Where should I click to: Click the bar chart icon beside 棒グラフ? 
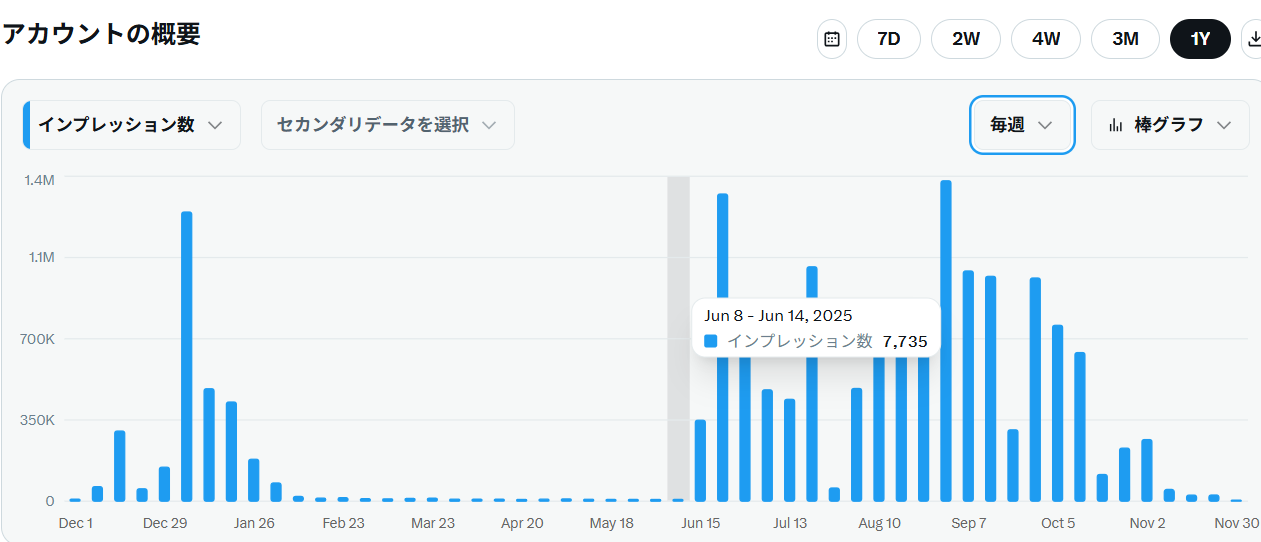[x=1115, y=125]
